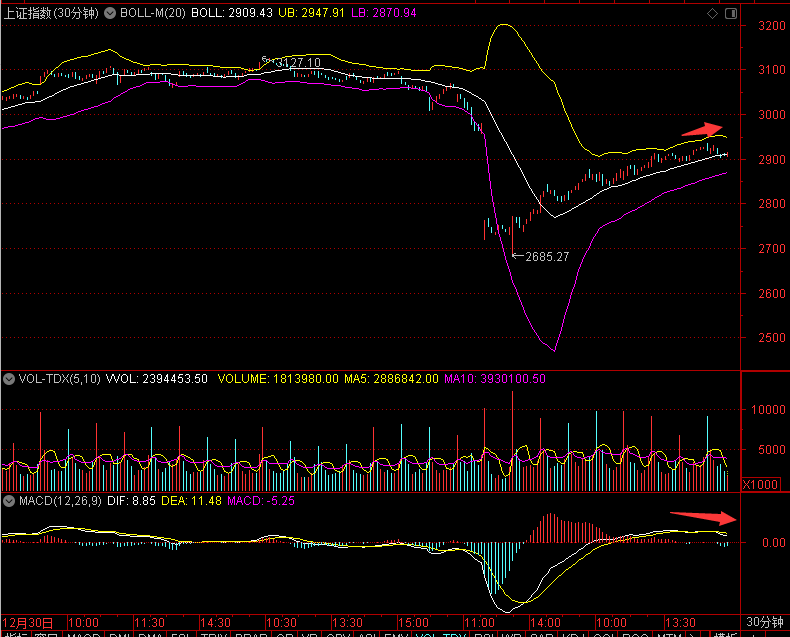Click the X1000 volume scale label
Viewport: 790px width, 637px height.
[x=761, y=484]
